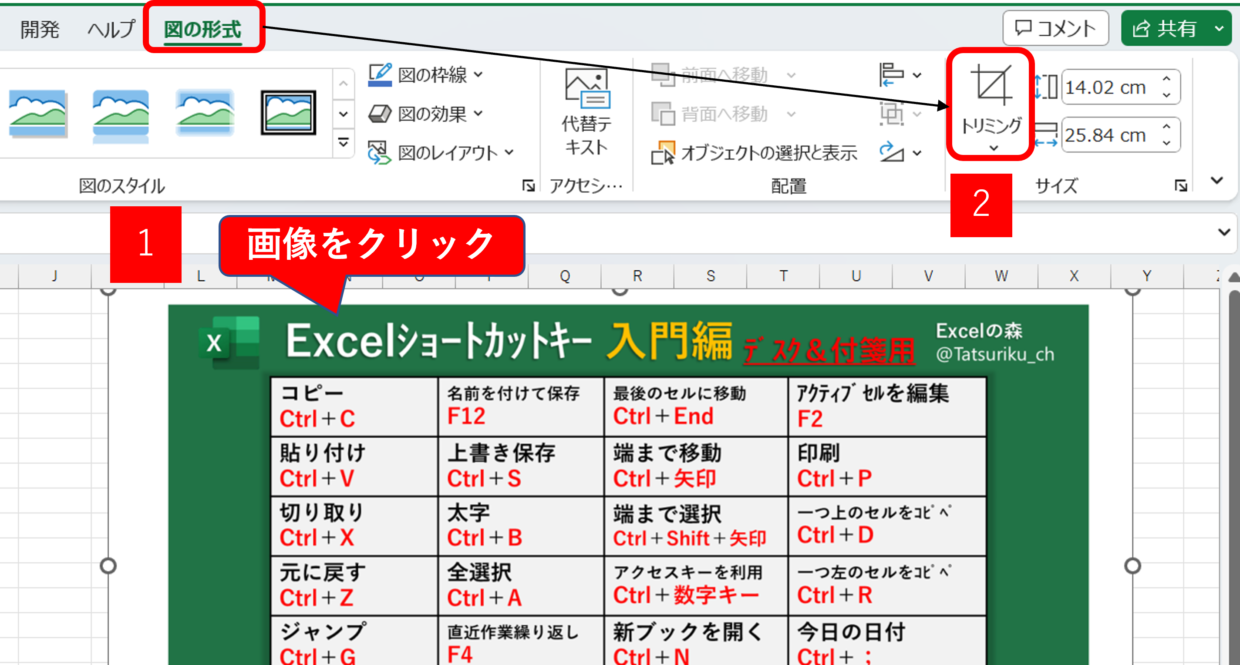Click the 代替テキスト button
Image resolution: width=1240 pixels, height=665 pixels.
click(x=586, y=112)
